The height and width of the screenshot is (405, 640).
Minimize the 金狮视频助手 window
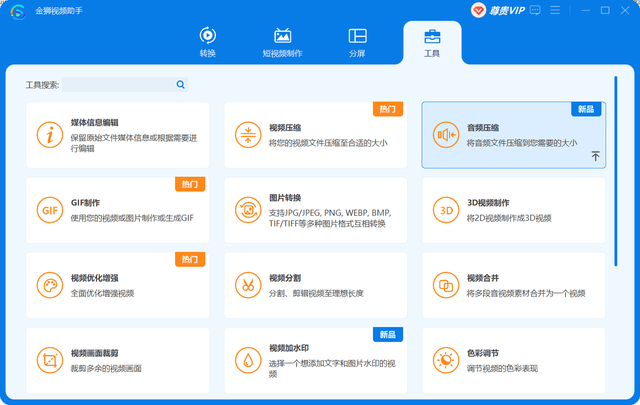tap(586, 10)
